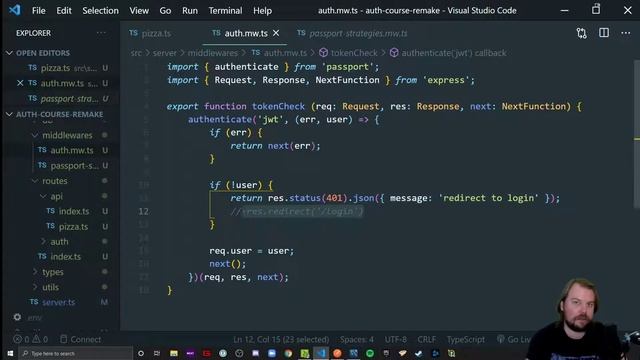Split the editor to the right
640x360 pixels.
pos(604,33)
